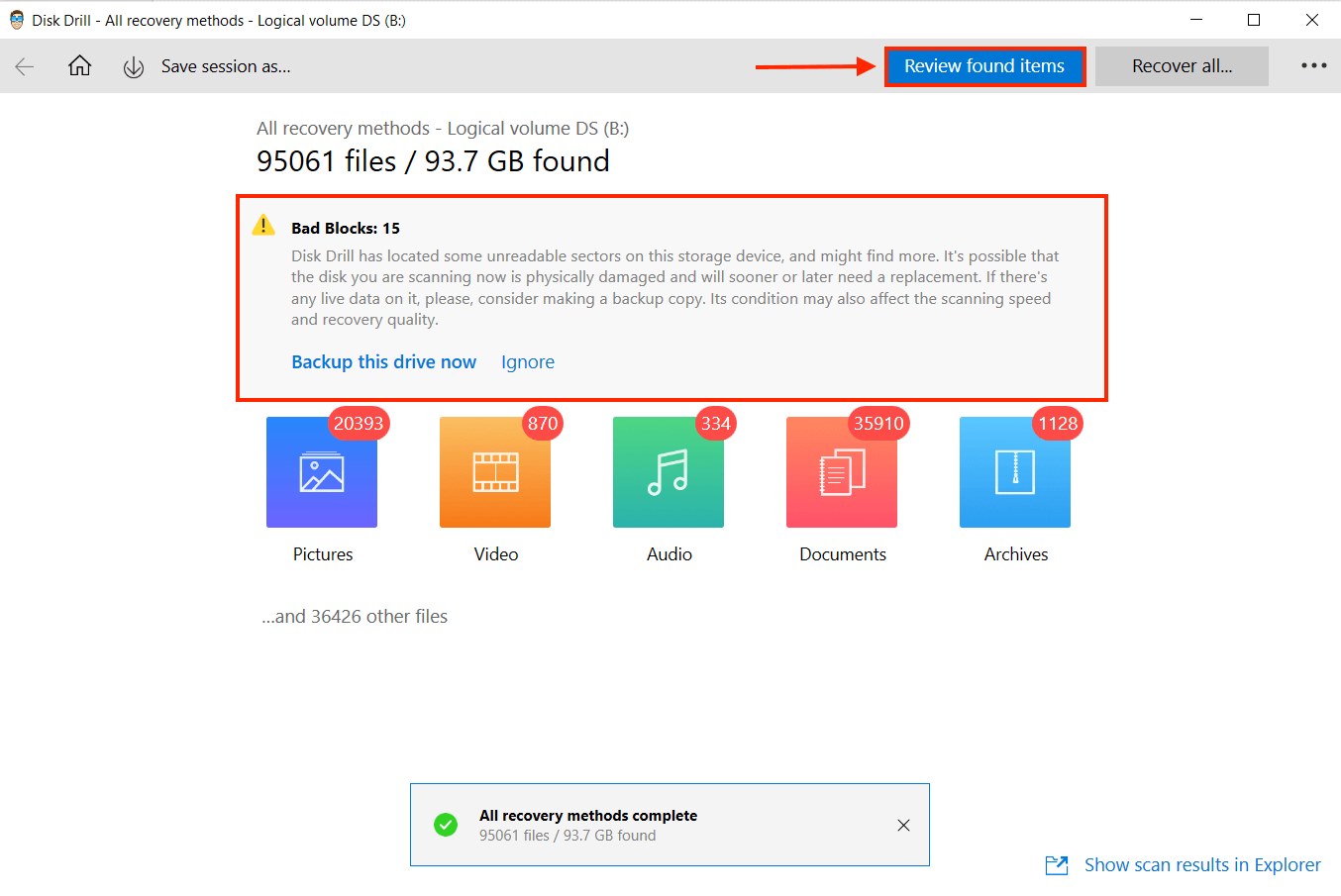The image size is (1341, 896).
Task: Click the '95061 files / 93.7 GB found' heading
Action: [x=433, y=161]
